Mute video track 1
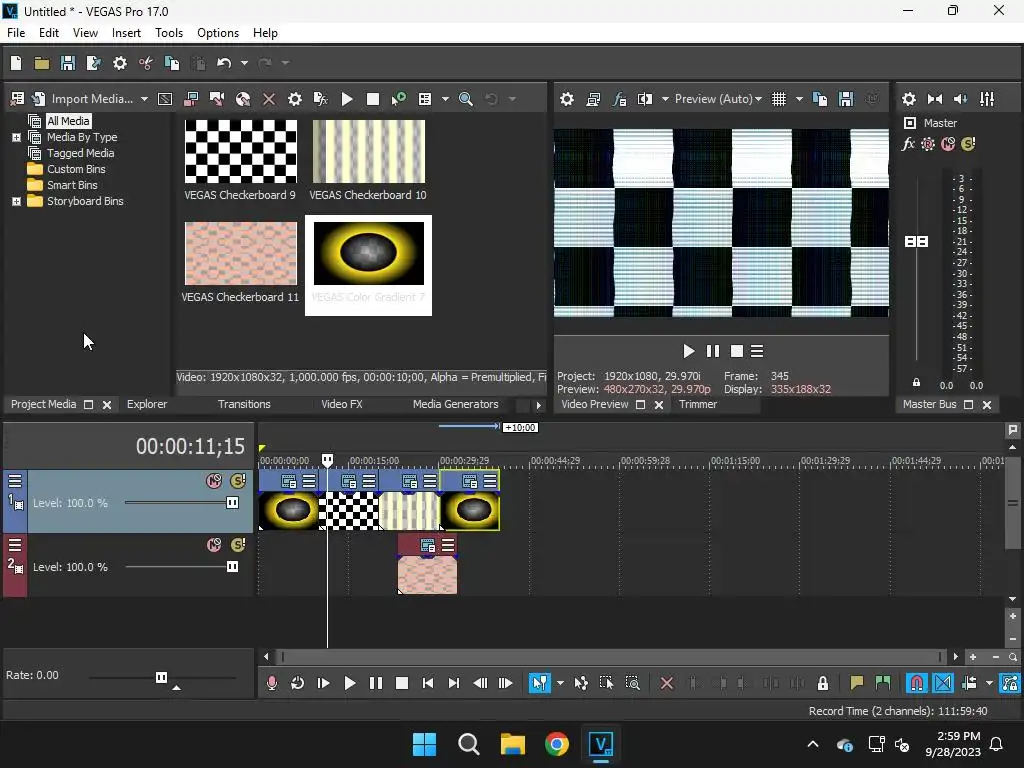 (214, 481)
